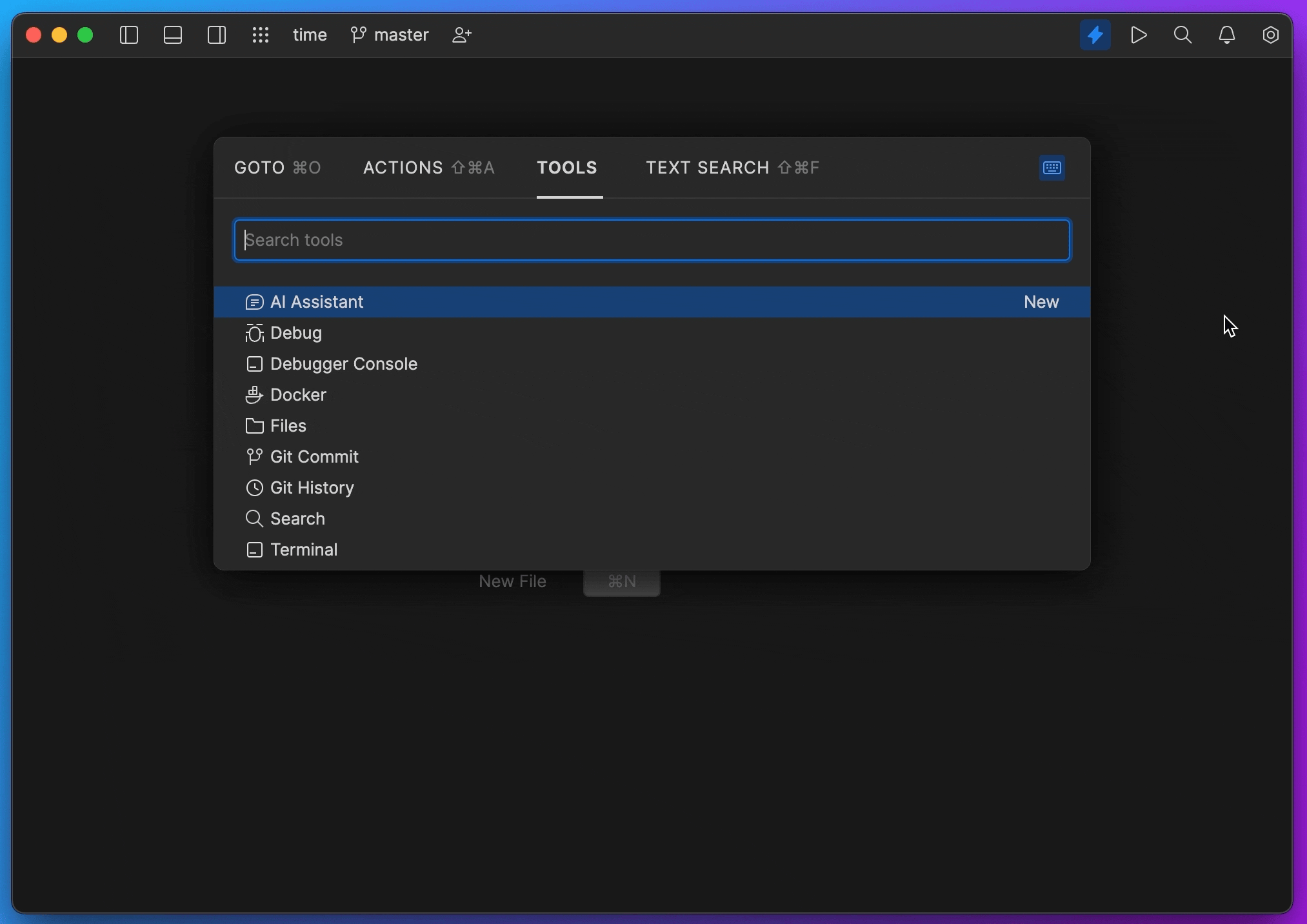This screenshot has width=1307, height=924.
Task: Open the Git History tool
Action: point(652,488)
